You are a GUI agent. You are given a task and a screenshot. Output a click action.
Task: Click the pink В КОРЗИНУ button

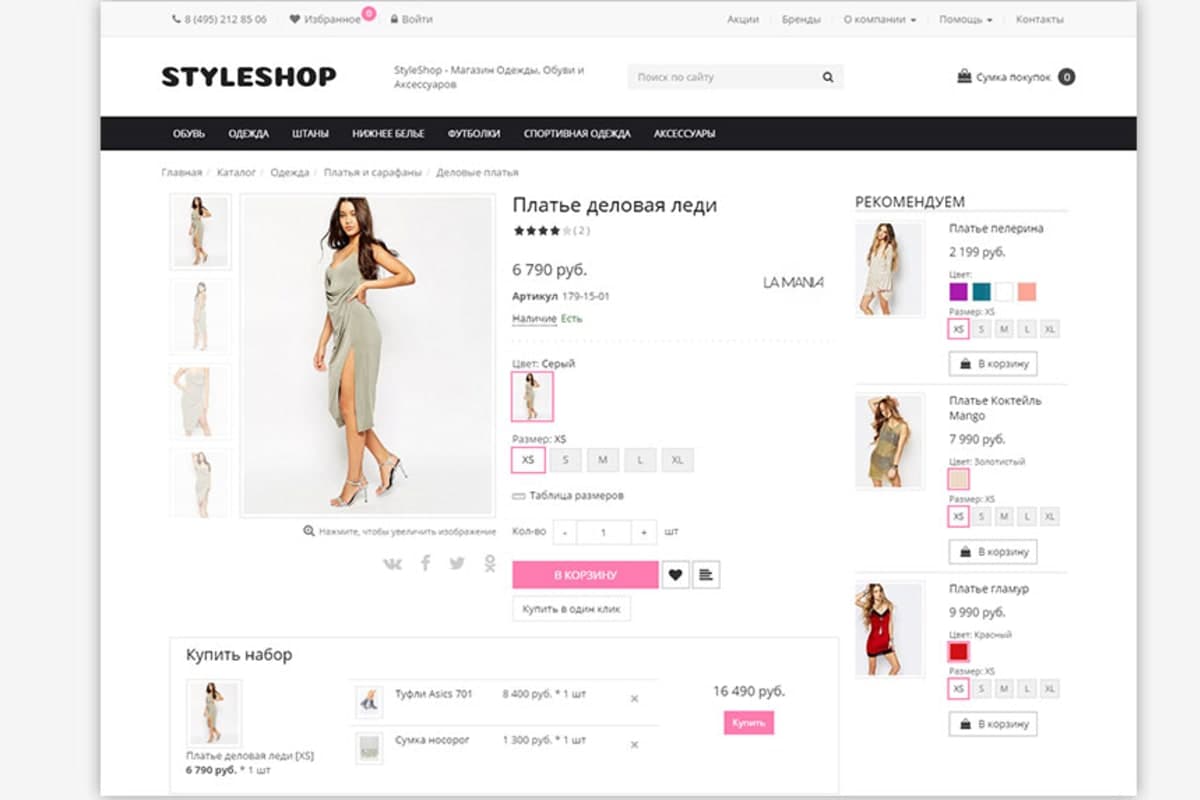click(585, 575)
